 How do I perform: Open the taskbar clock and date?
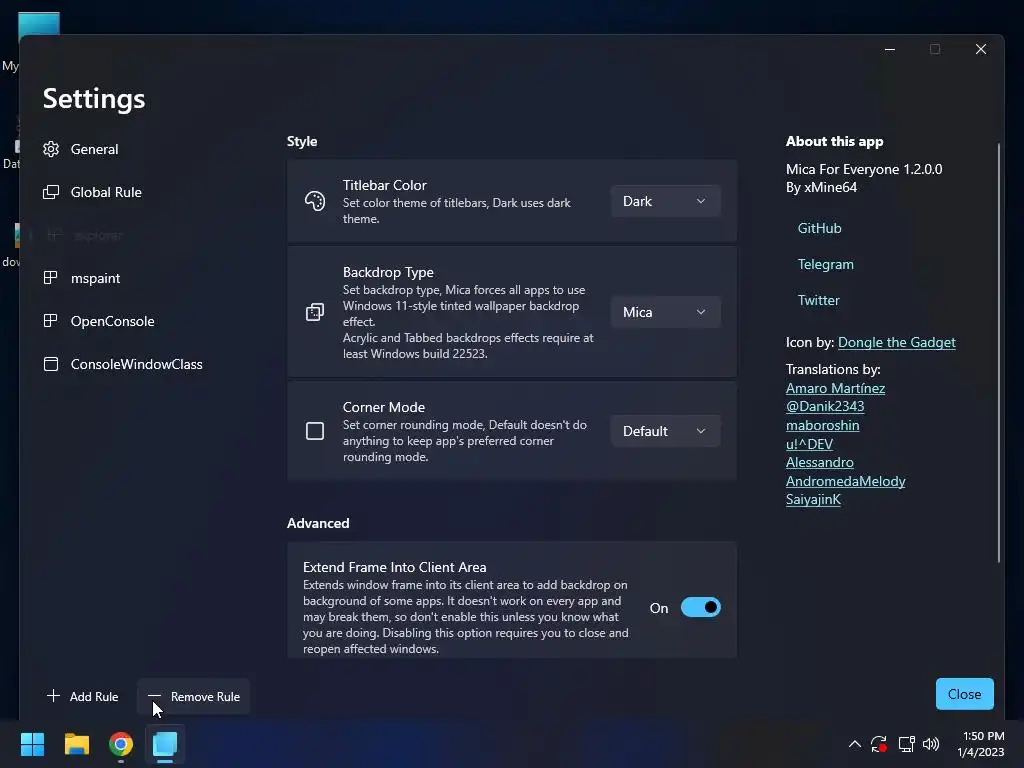(981, 744)
